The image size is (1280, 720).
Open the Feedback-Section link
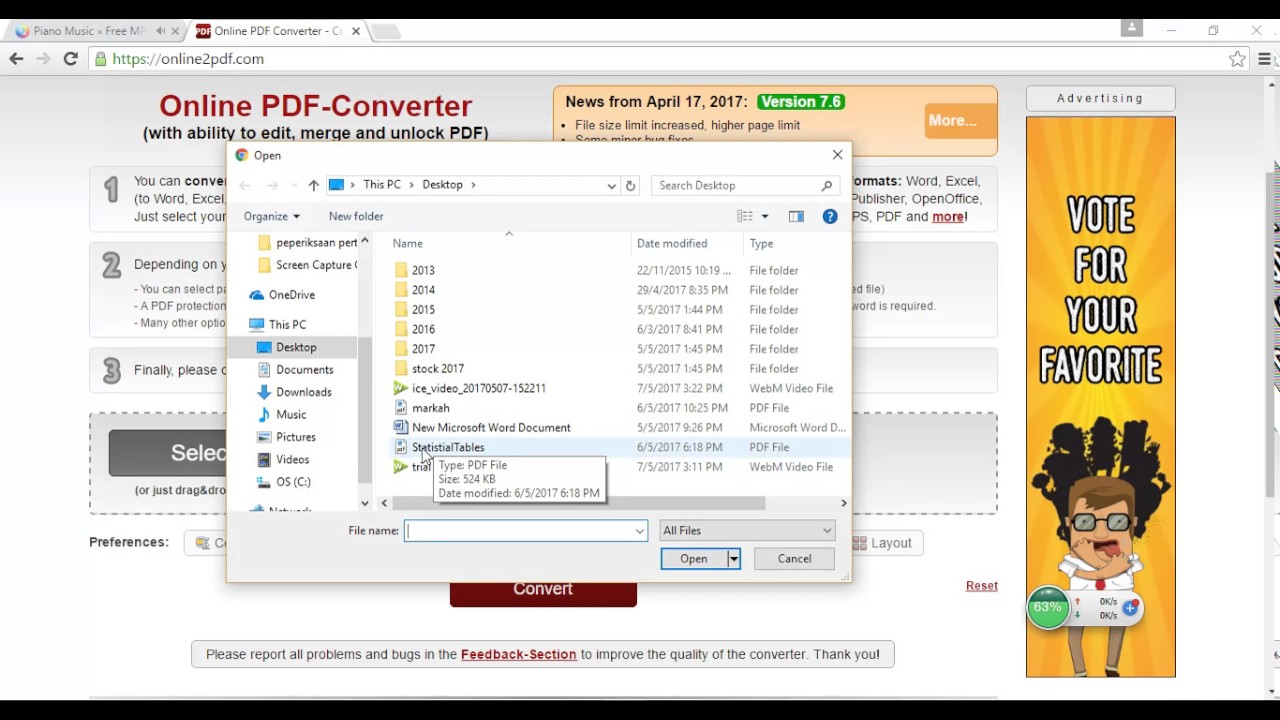click(519, 654)
